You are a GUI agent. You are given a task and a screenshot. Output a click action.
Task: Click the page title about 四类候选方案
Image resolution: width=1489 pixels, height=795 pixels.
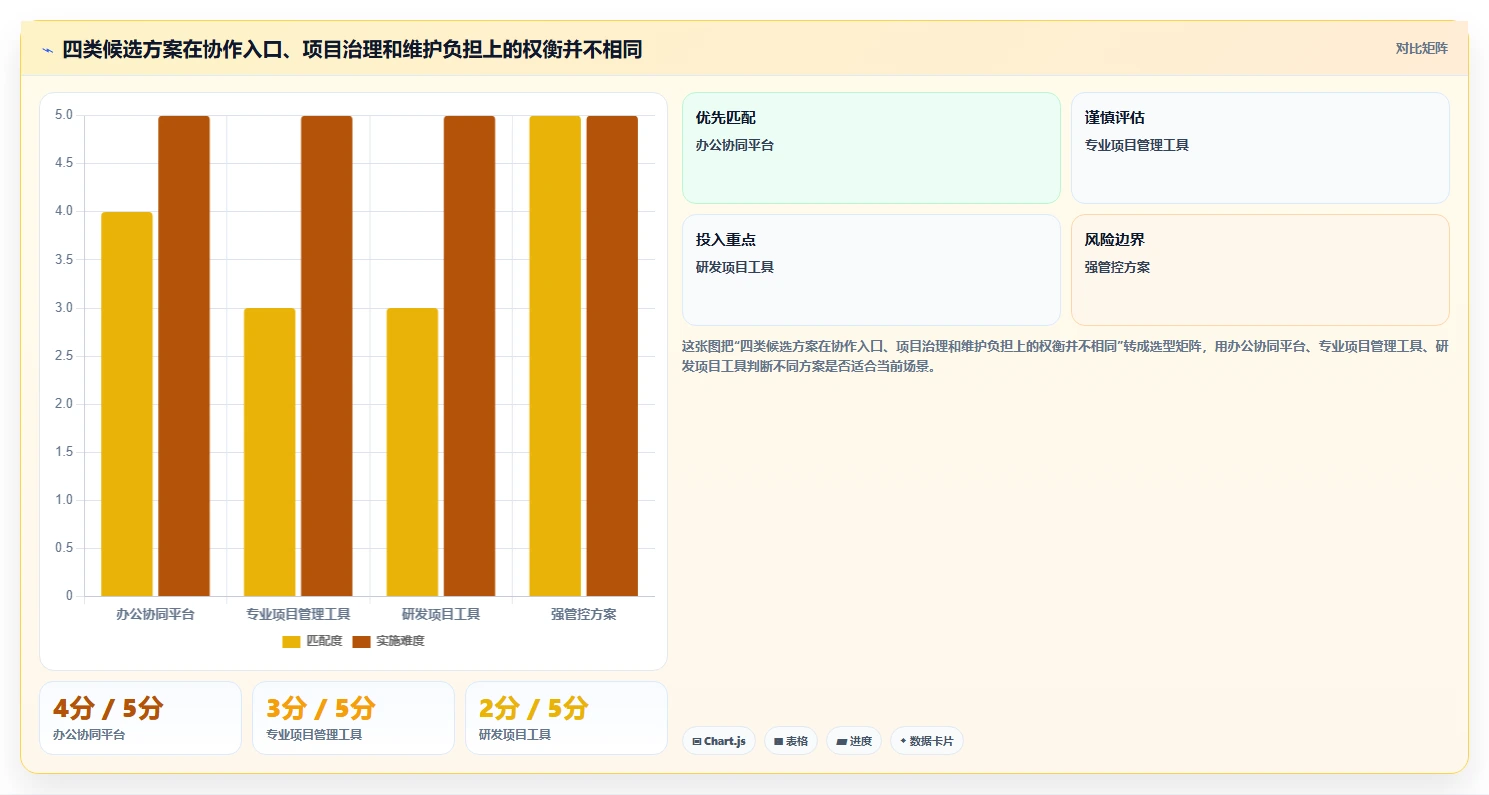click(x=352, y=49)
